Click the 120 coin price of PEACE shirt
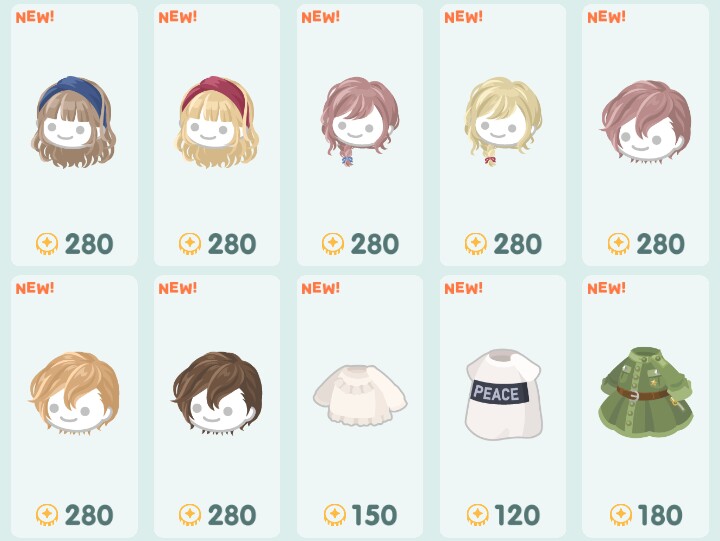This screenshot has width=720, height=541. point(518,515)
